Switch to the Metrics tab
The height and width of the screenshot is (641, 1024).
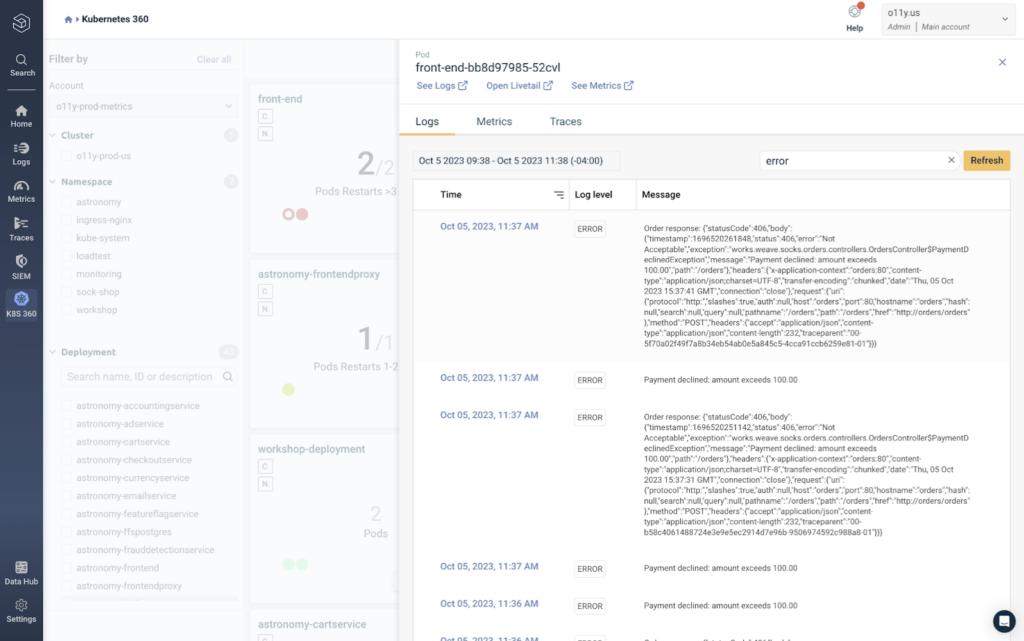[494, 121]
